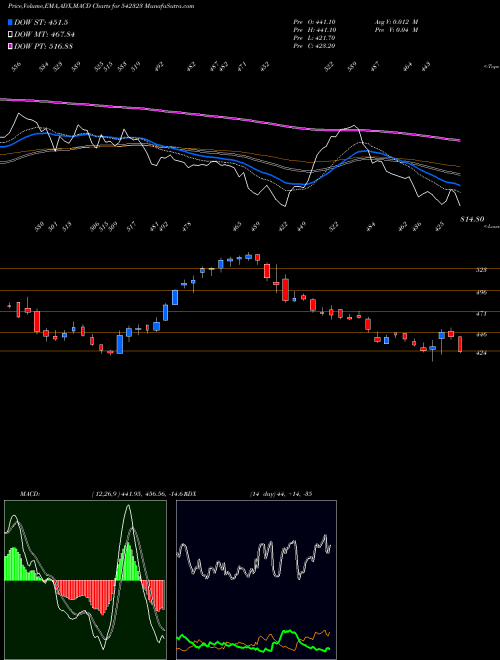Click the 446 price axis label
Image resolution: width=500 pixels, height=660 pixels.
[481, 335]
